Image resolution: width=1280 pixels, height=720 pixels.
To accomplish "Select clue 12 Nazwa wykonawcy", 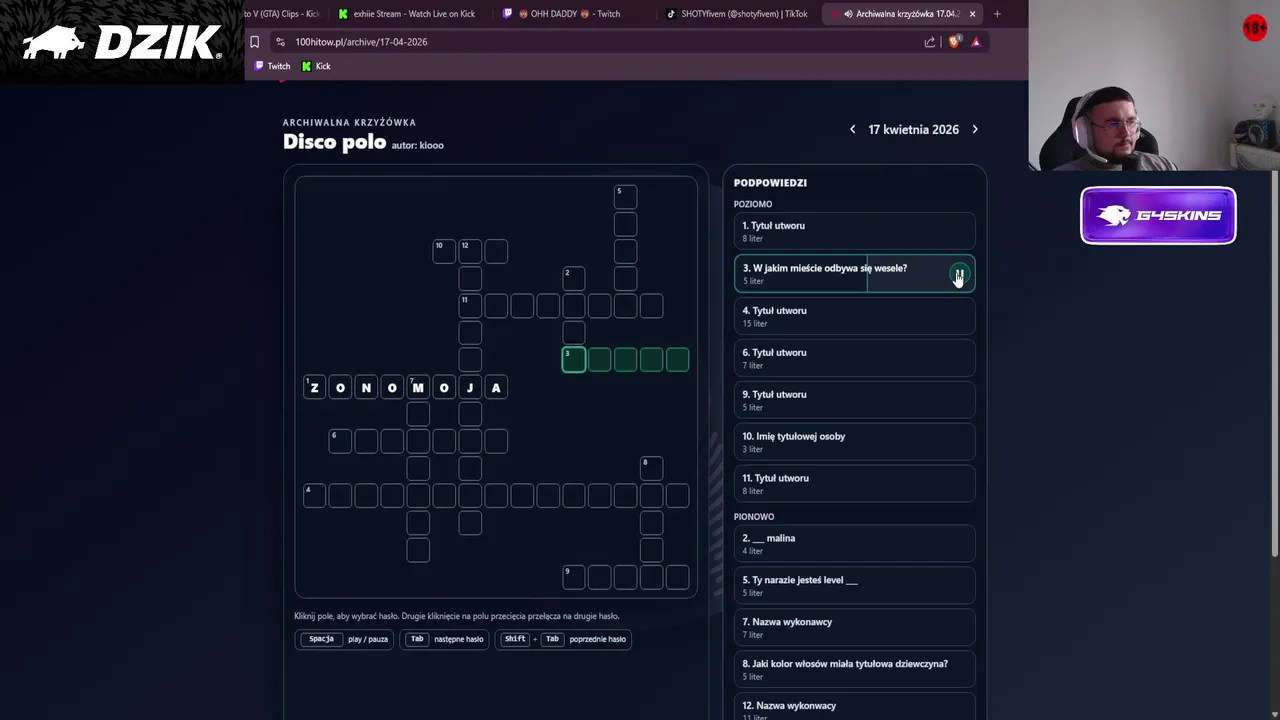I will coord(855,707).
